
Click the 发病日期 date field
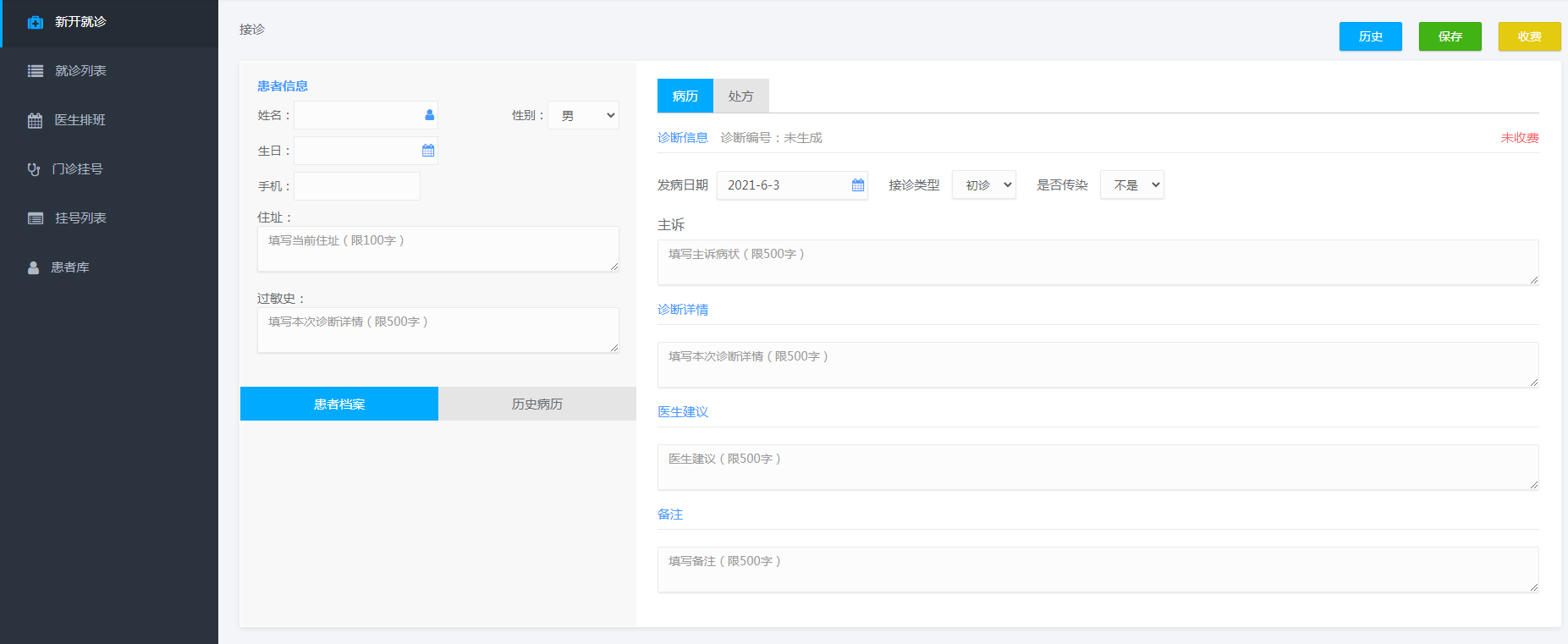[x=792, y=185]
